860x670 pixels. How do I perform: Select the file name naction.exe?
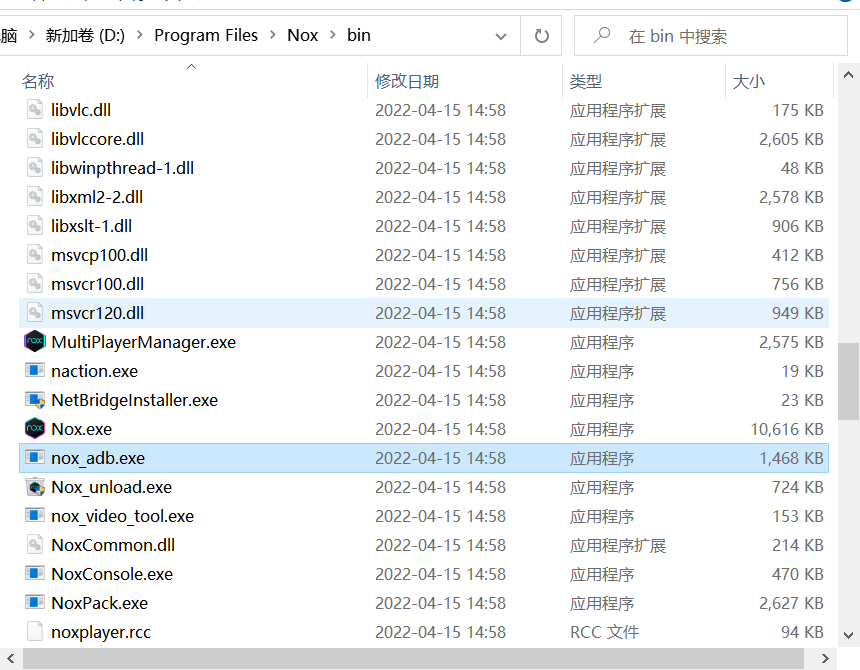pyautogui.click(x=94, y=371)
